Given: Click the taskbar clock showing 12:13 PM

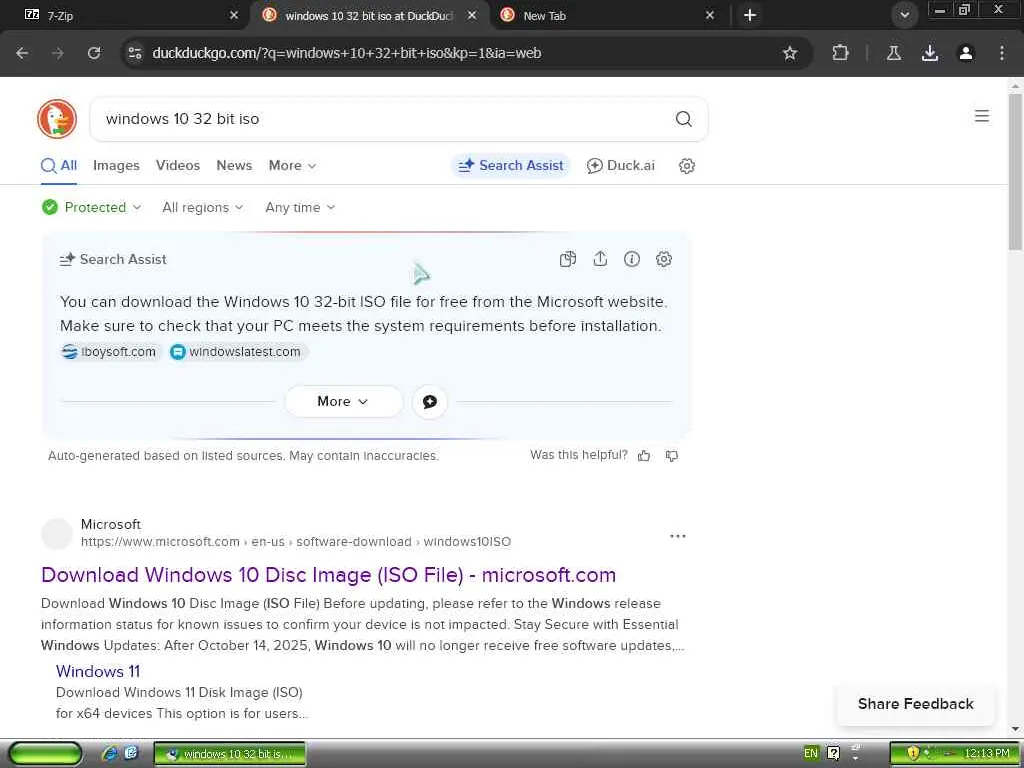Looking at the screenshot, I should pos(987,754).
